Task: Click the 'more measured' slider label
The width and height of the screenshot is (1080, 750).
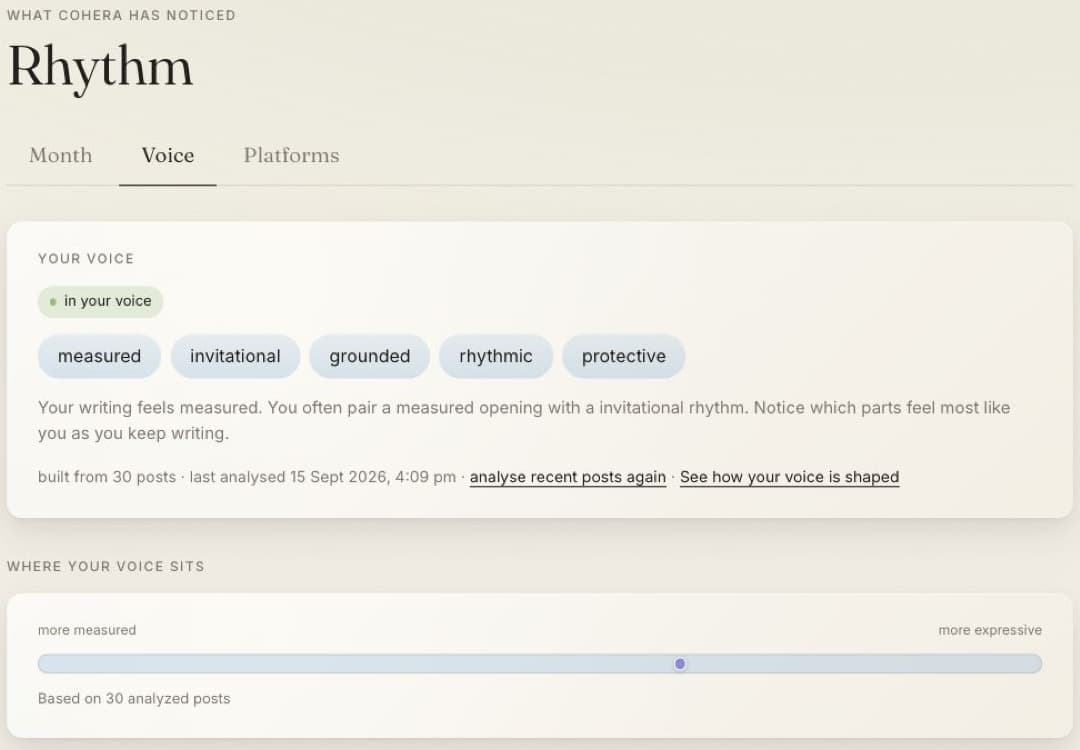Action: (87, 630)
